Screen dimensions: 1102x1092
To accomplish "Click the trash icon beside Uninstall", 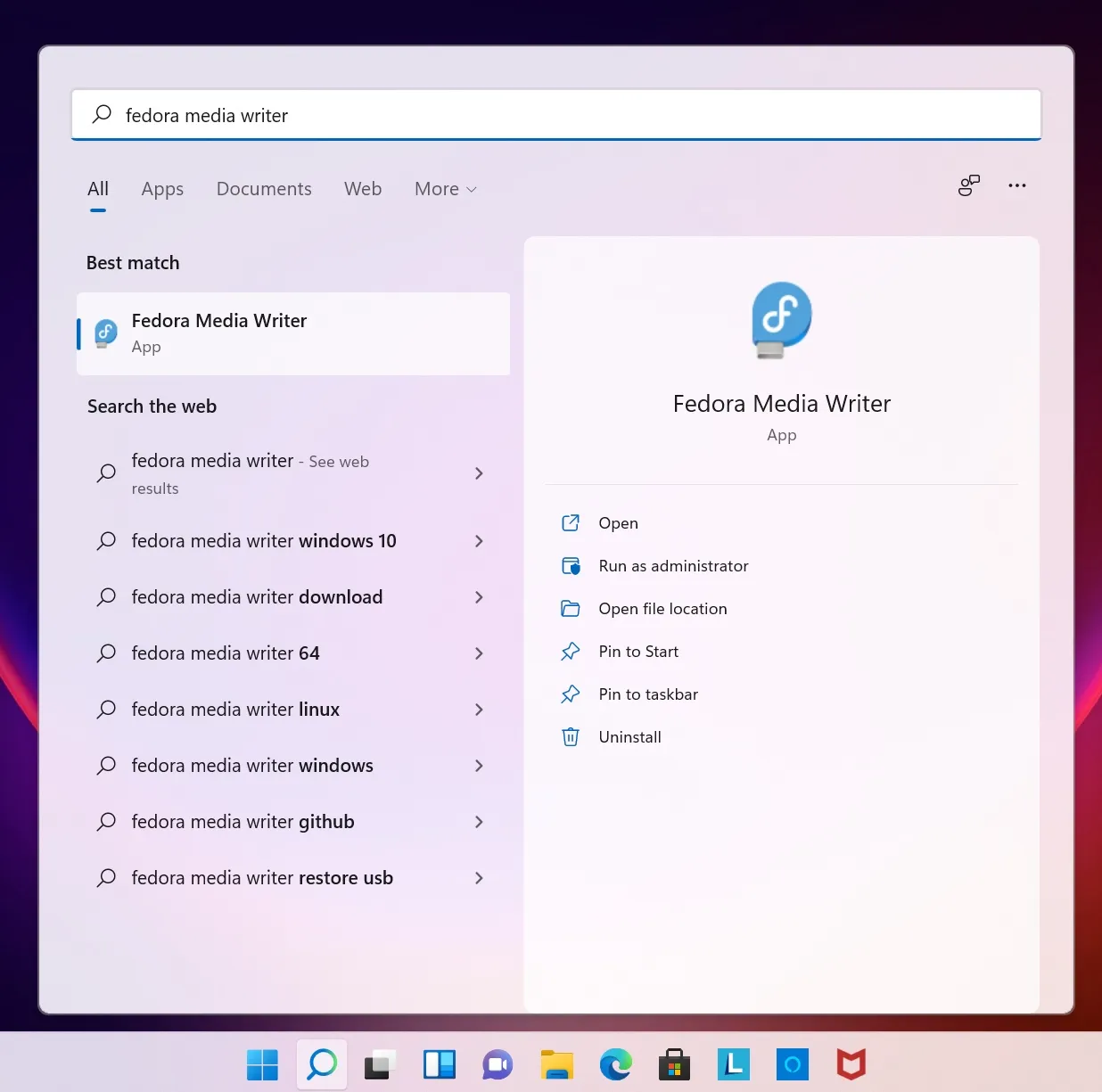I will (571, 737).
